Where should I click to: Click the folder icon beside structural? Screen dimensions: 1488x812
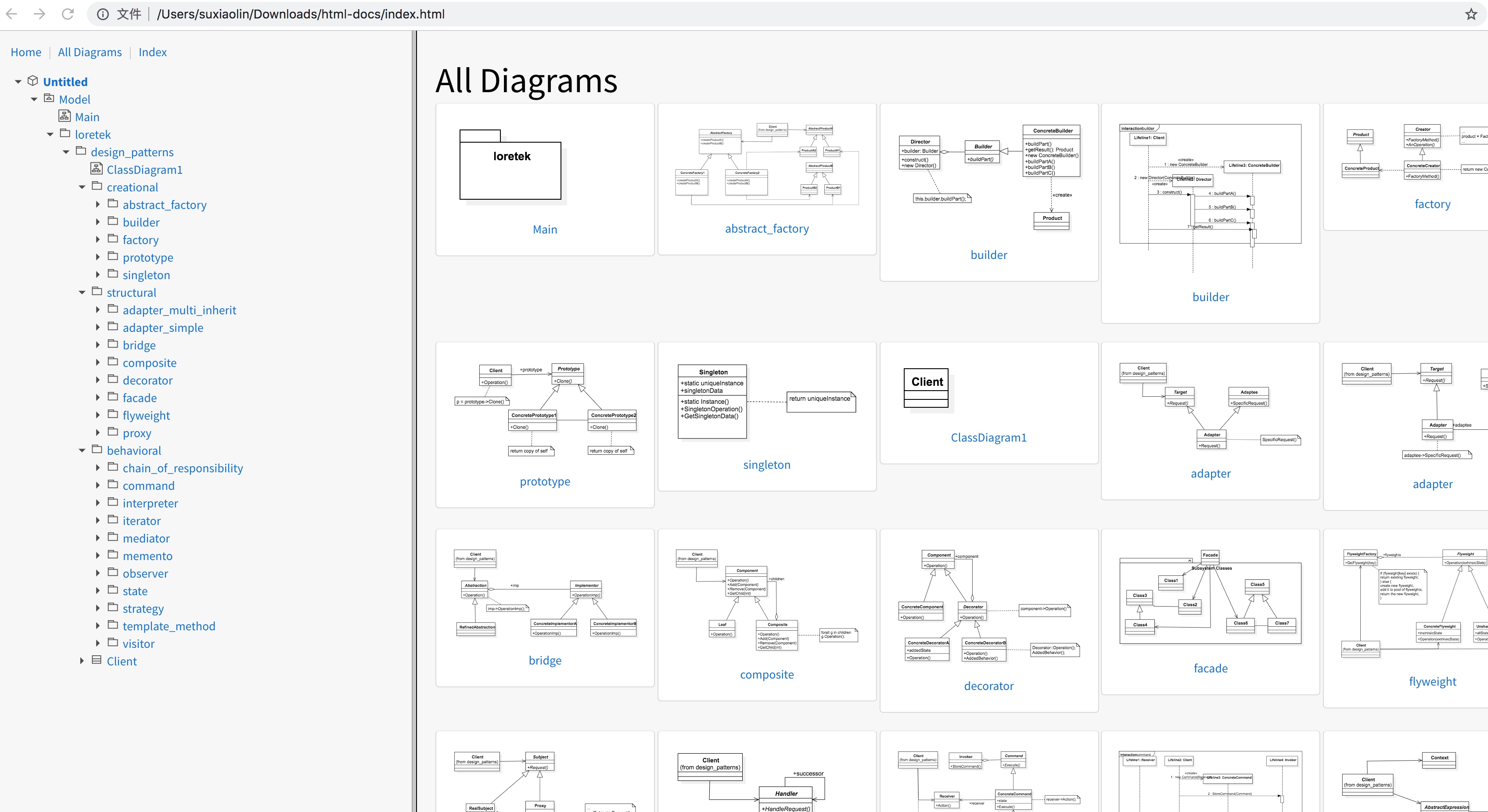(97, 291)
